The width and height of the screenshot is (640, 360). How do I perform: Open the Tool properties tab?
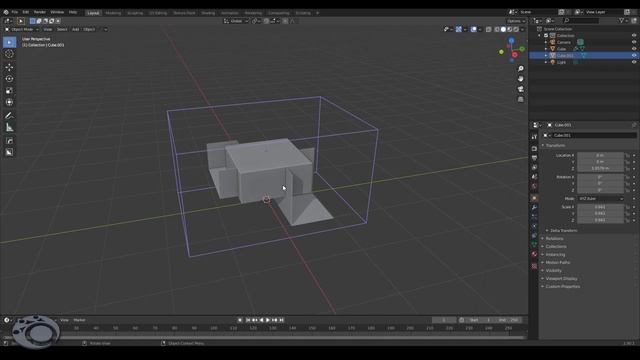pyautogui.click(x=534, y=137)
